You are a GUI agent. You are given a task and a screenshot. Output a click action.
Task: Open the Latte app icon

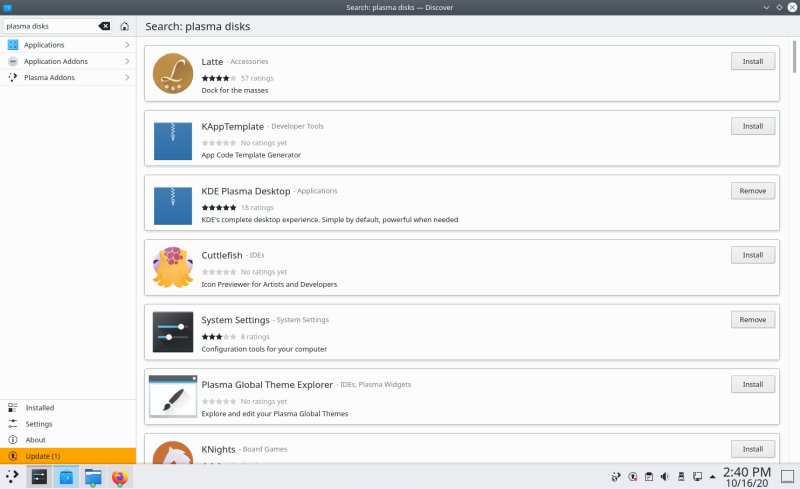[173, 74]
